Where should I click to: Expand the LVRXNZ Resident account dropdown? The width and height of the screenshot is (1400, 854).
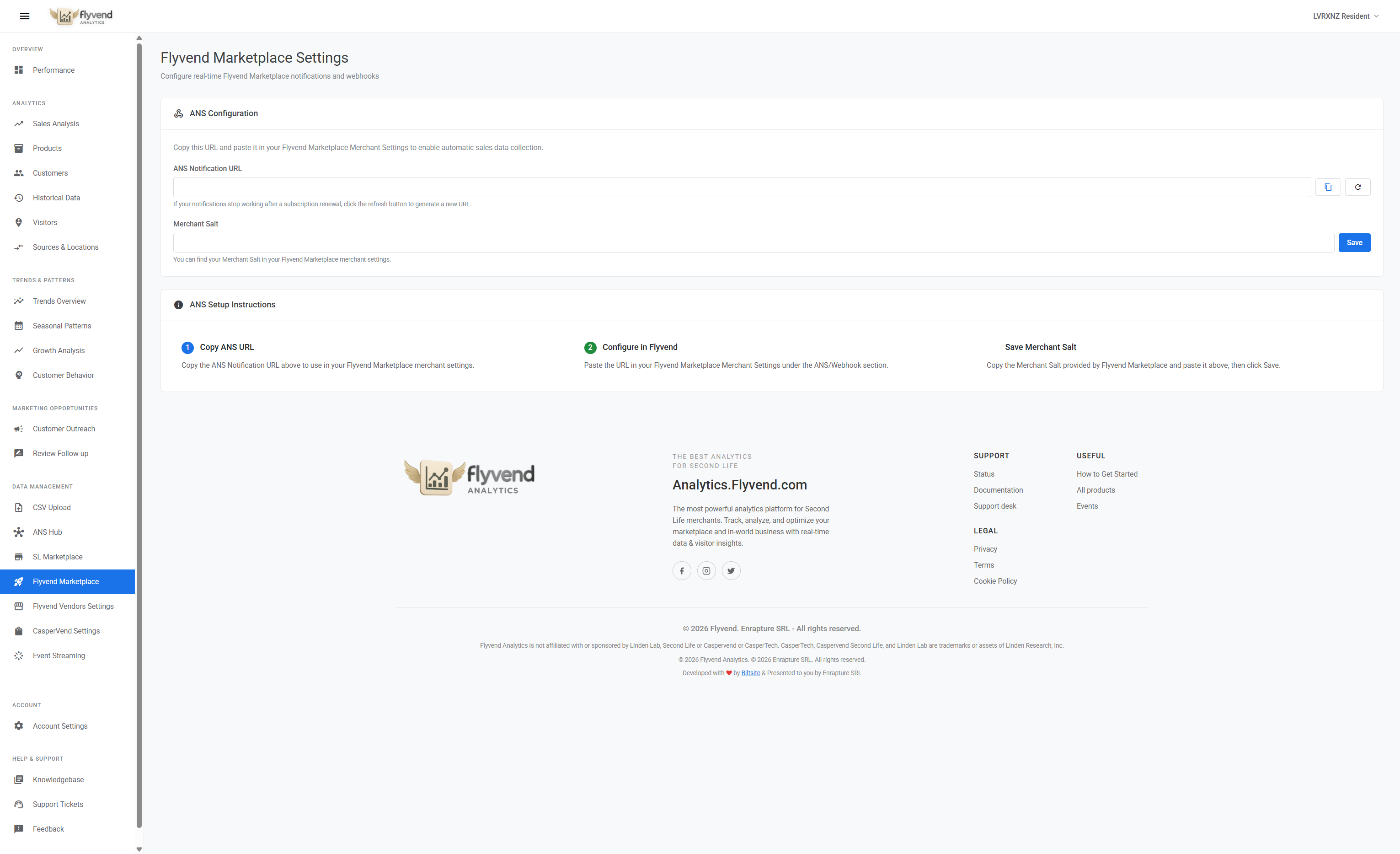[x=1345, y=16]
